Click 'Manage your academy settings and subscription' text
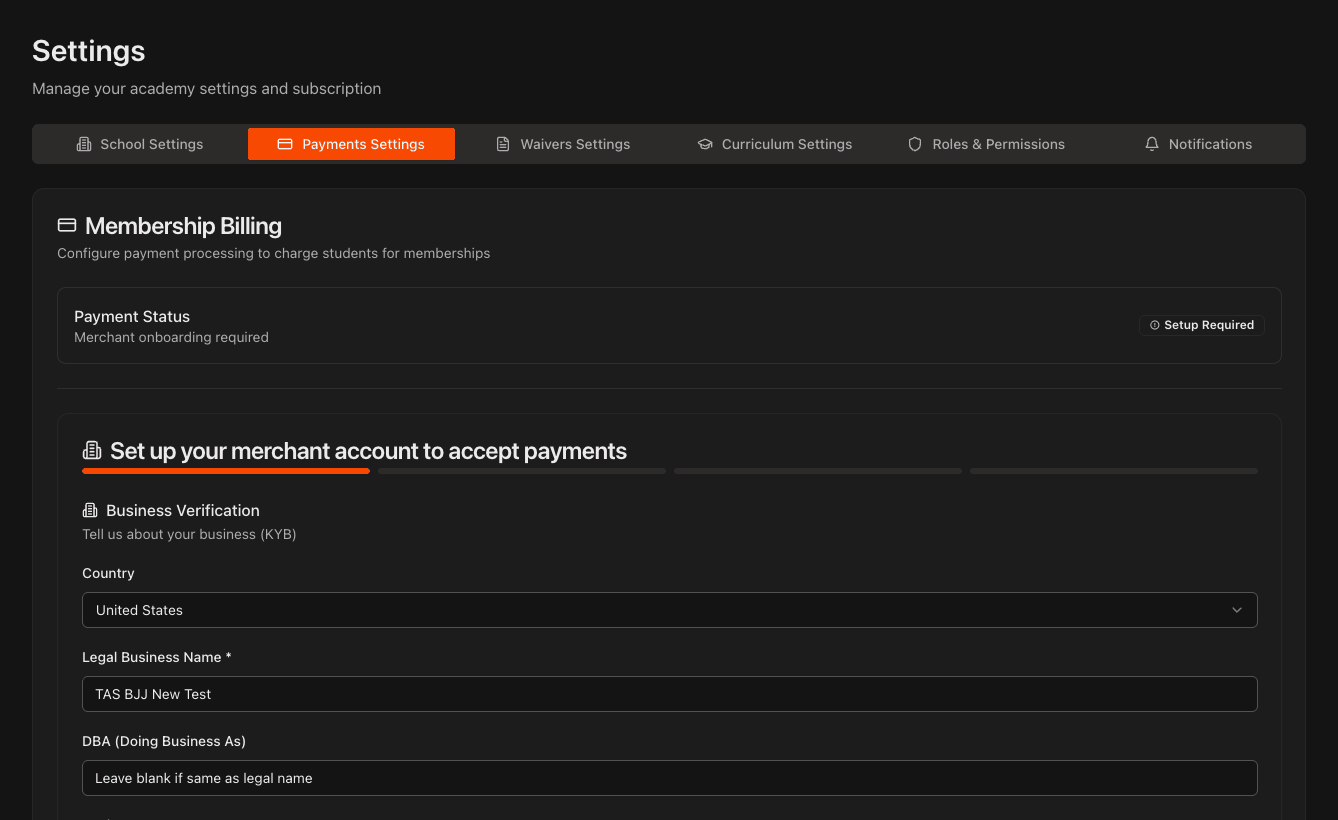Screen dimensions: 1338x820 point(206,88)
